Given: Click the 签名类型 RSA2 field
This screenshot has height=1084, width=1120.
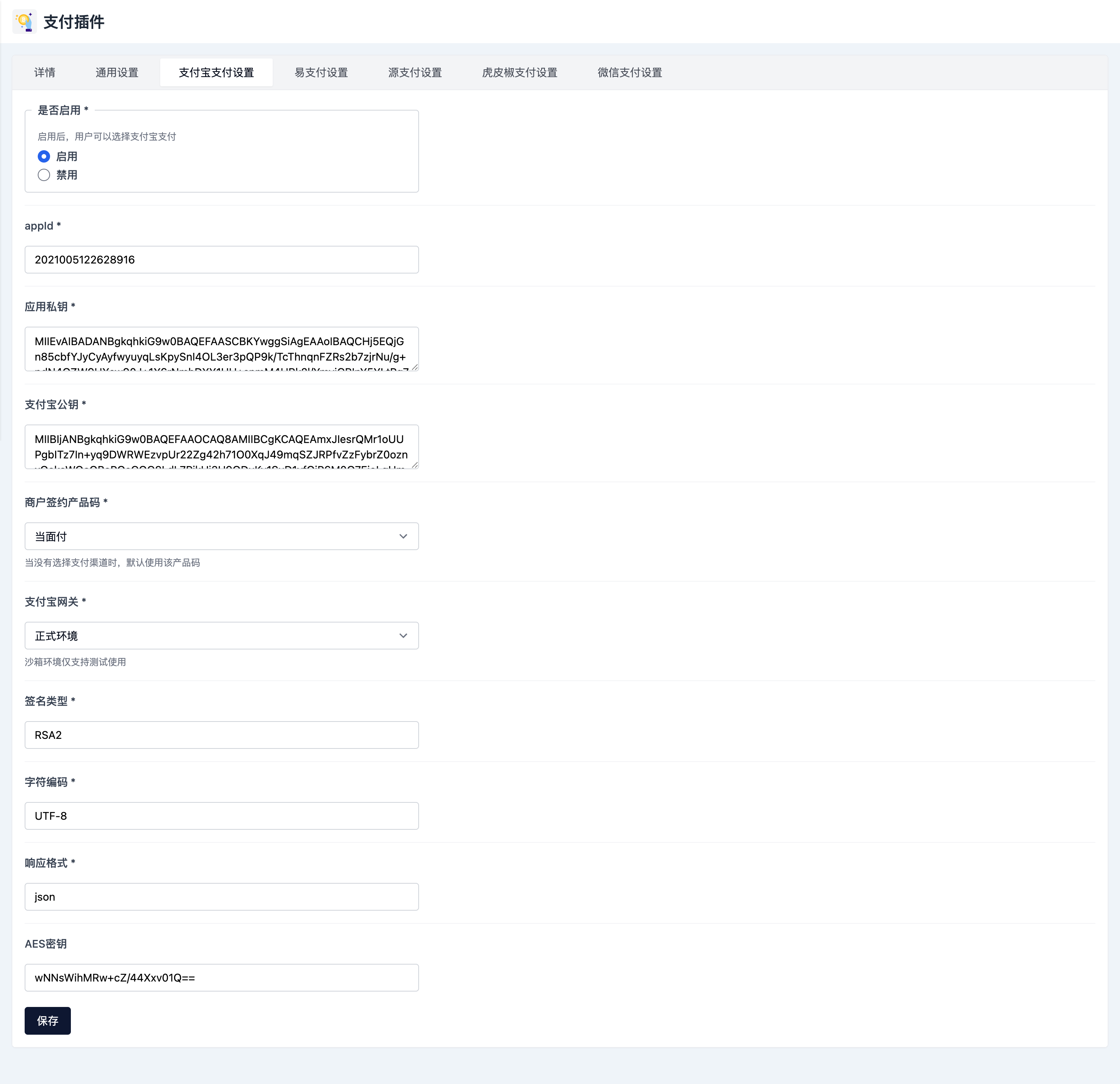Looking at the screenshot, I should pos(221,735).
